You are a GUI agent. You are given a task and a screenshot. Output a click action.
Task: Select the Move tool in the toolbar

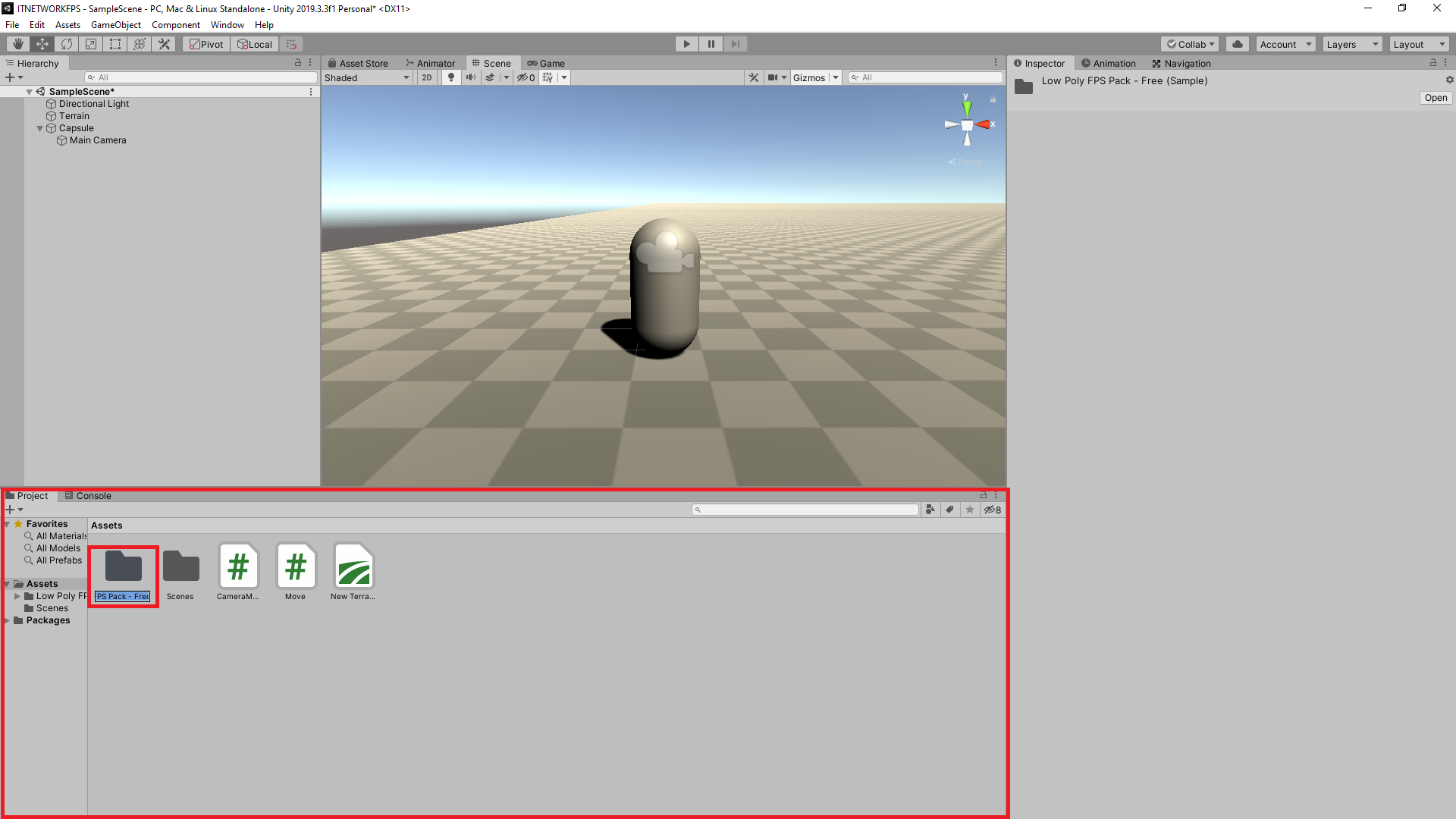(42, 43)
